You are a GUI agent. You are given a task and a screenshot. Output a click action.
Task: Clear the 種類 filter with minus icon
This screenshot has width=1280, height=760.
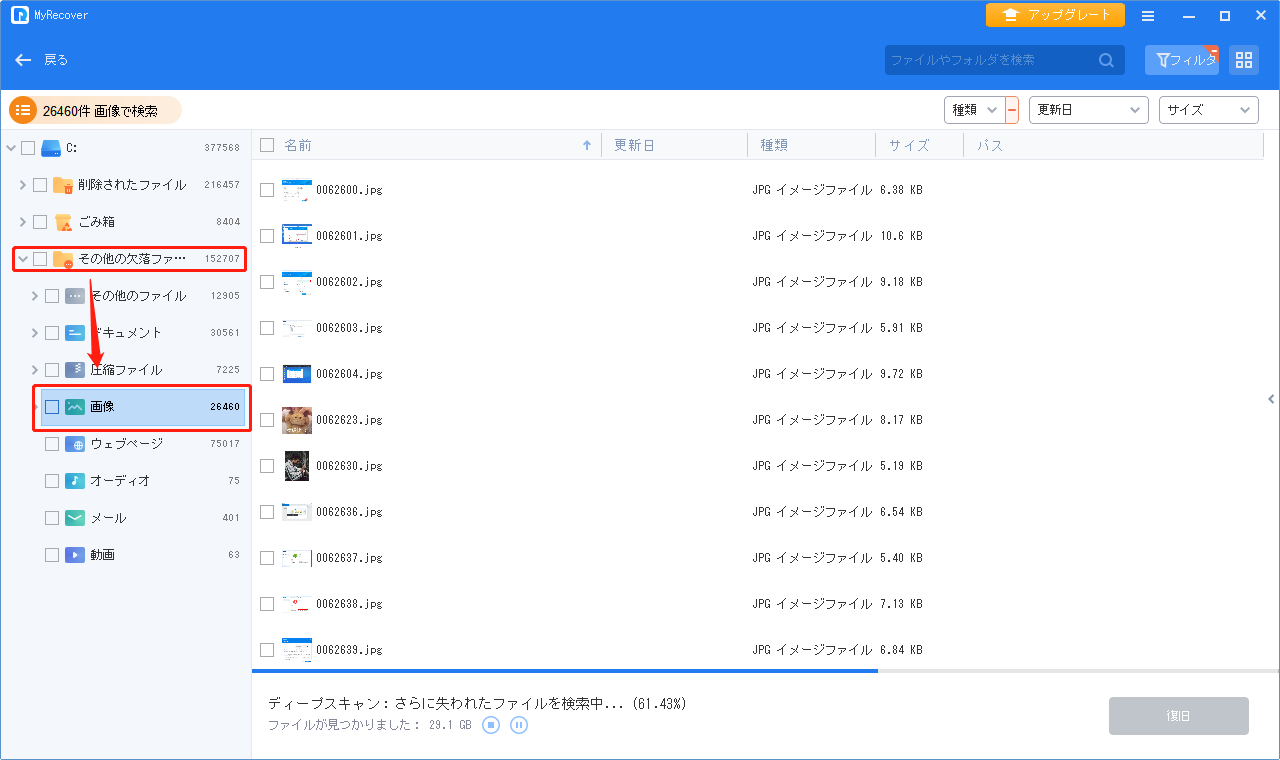tap(1012, 110)
